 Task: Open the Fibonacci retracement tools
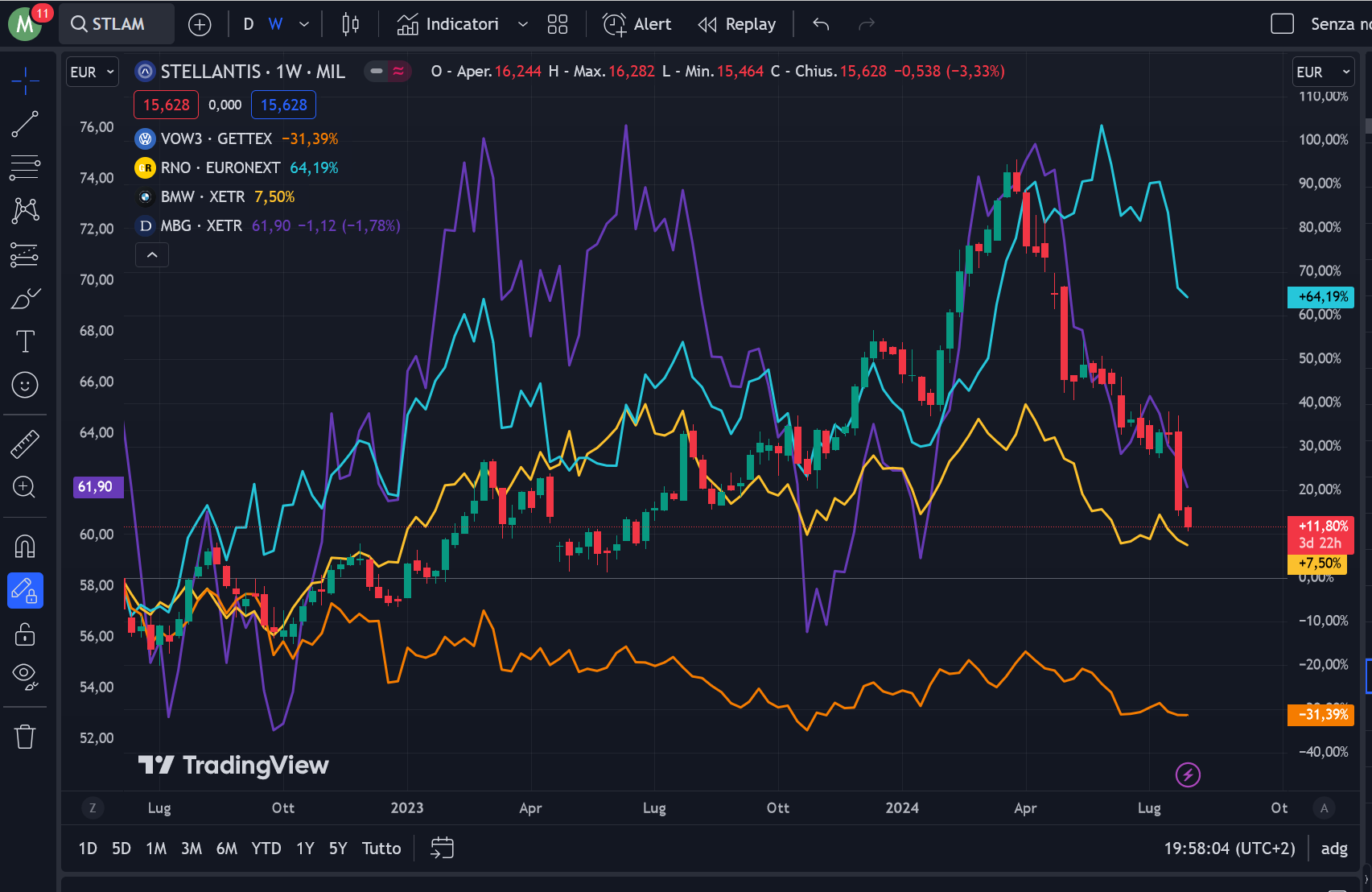[x=25, y=167]
